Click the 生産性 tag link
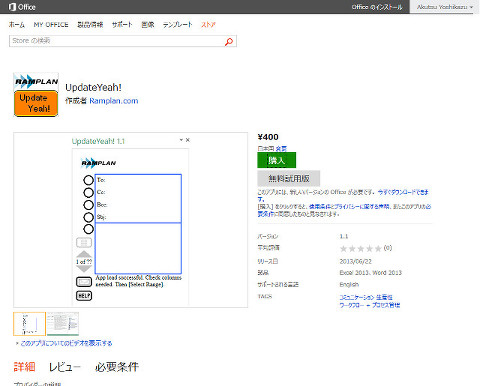The image size is (480, 386). 384,297
